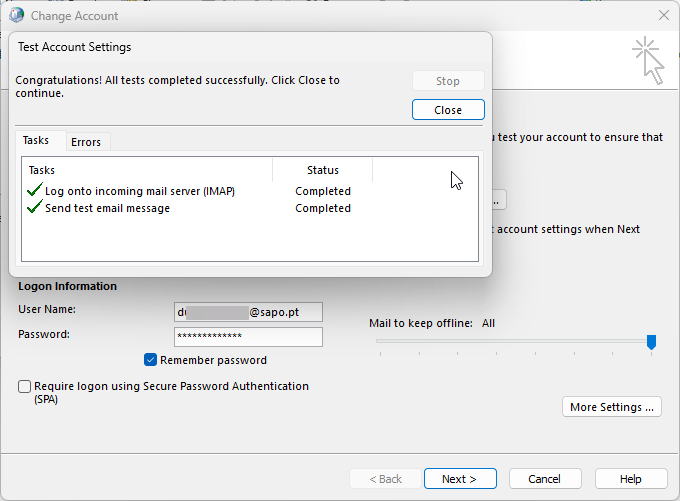The width and height of the screenshot is (680, 501).
Task: Click Cancel in the Change Account wizard
Action: click(x=545, y=479)
